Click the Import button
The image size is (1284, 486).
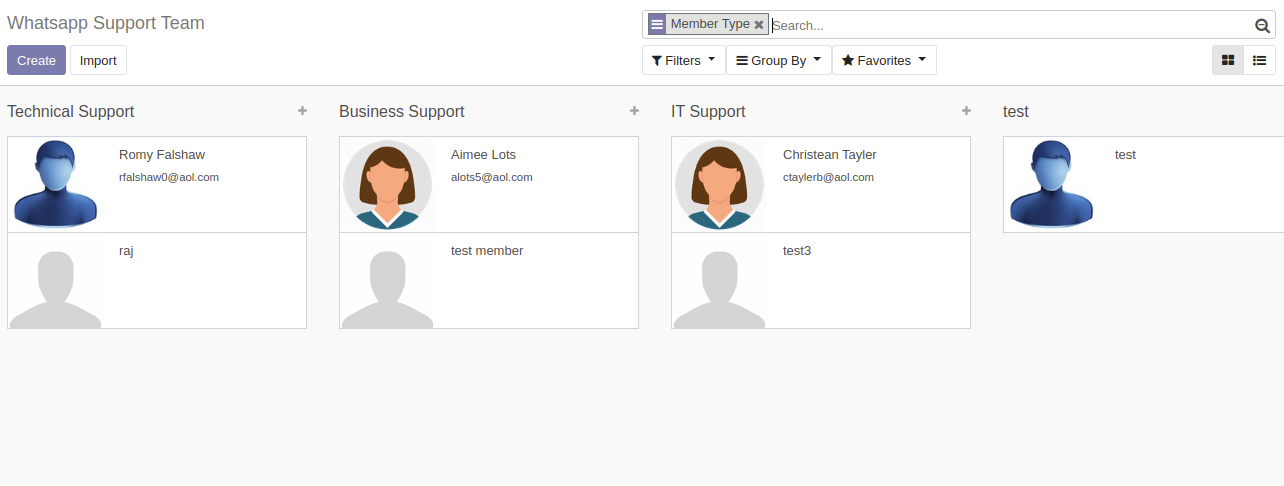coord(98,60)
